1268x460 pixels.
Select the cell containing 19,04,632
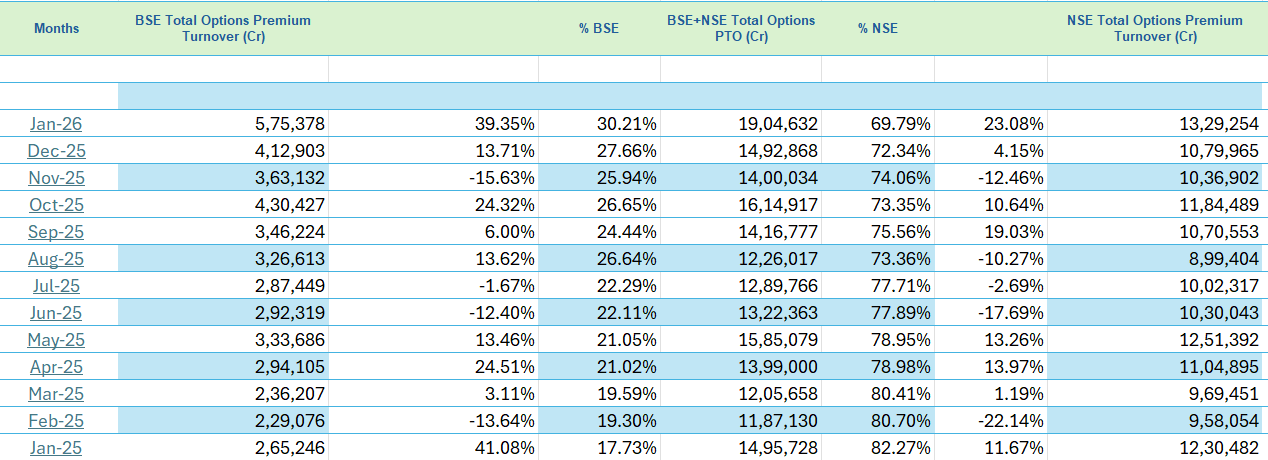pos(741,124)
